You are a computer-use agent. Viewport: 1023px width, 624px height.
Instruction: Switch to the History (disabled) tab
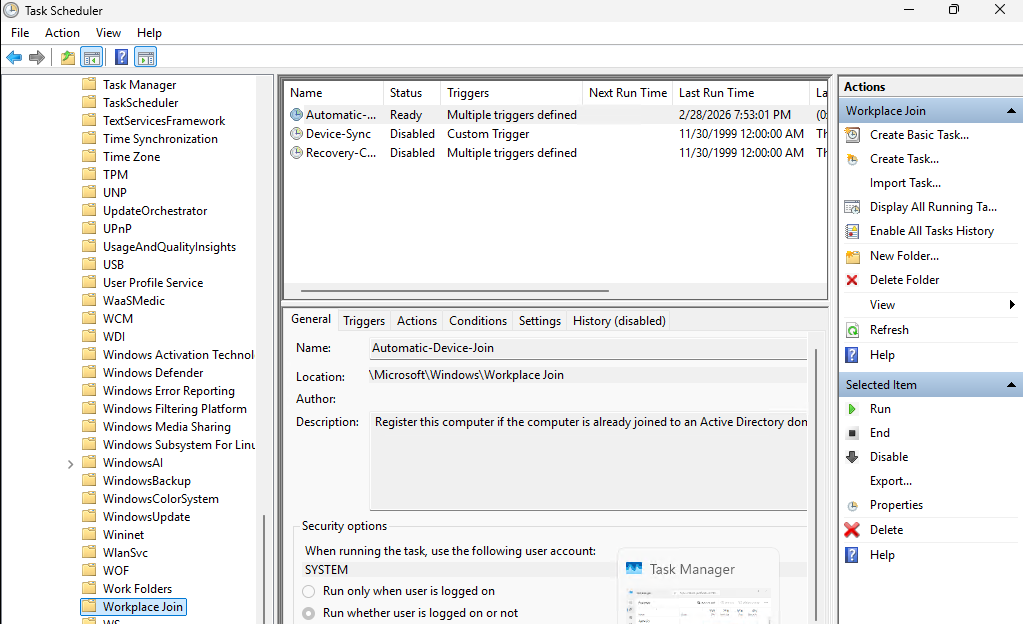tap(619, 321)
